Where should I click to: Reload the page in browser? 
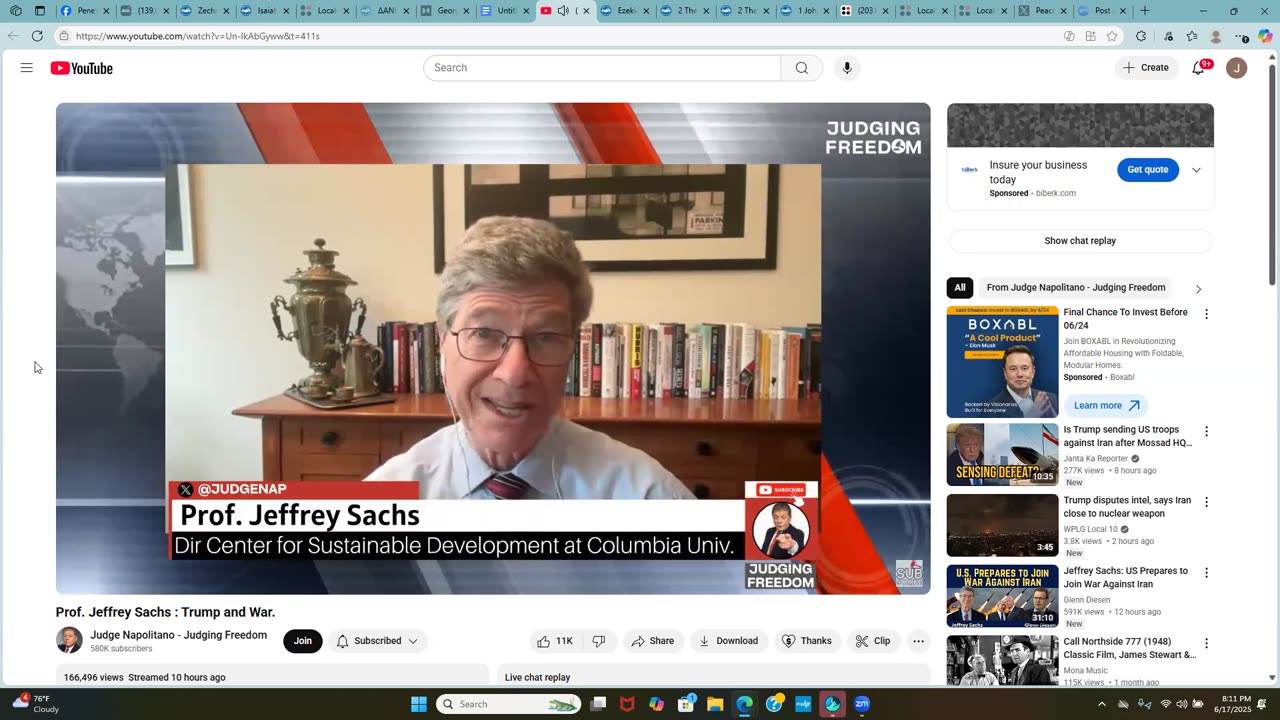(37, 36)
